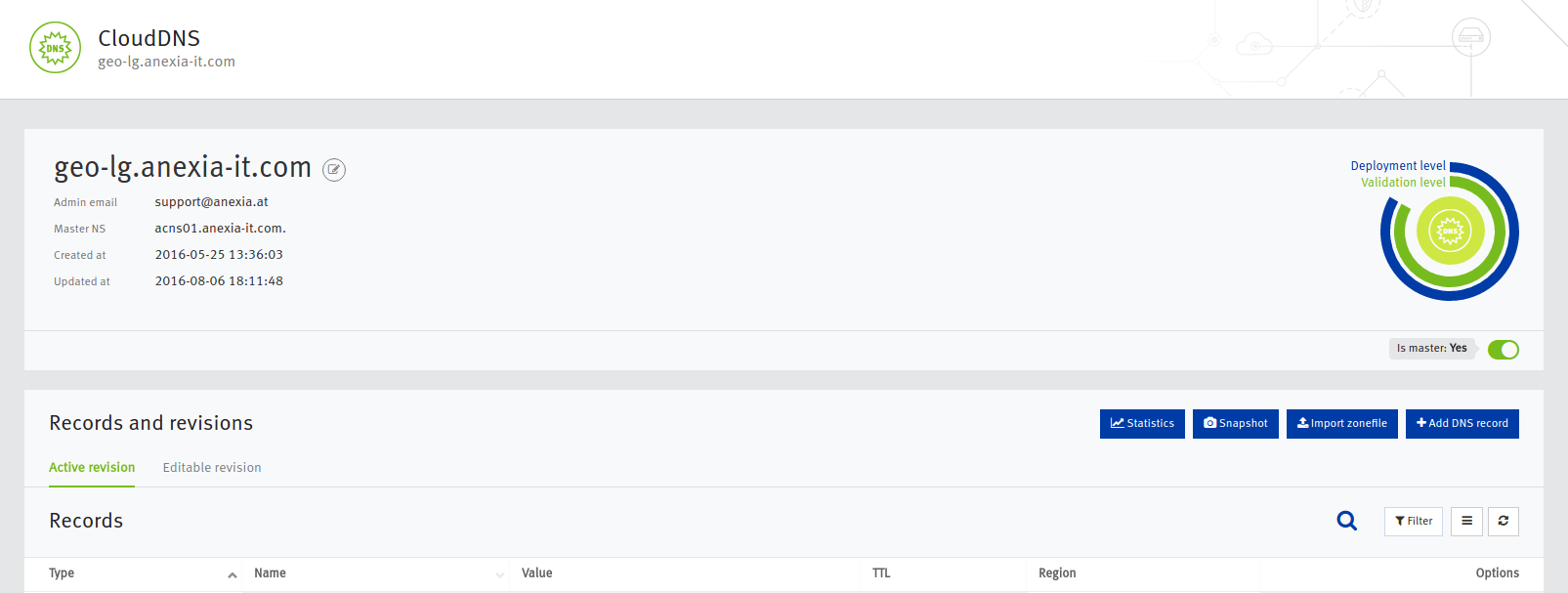
Task: Open the records search magnifier icon
Action: (1347, 521)
